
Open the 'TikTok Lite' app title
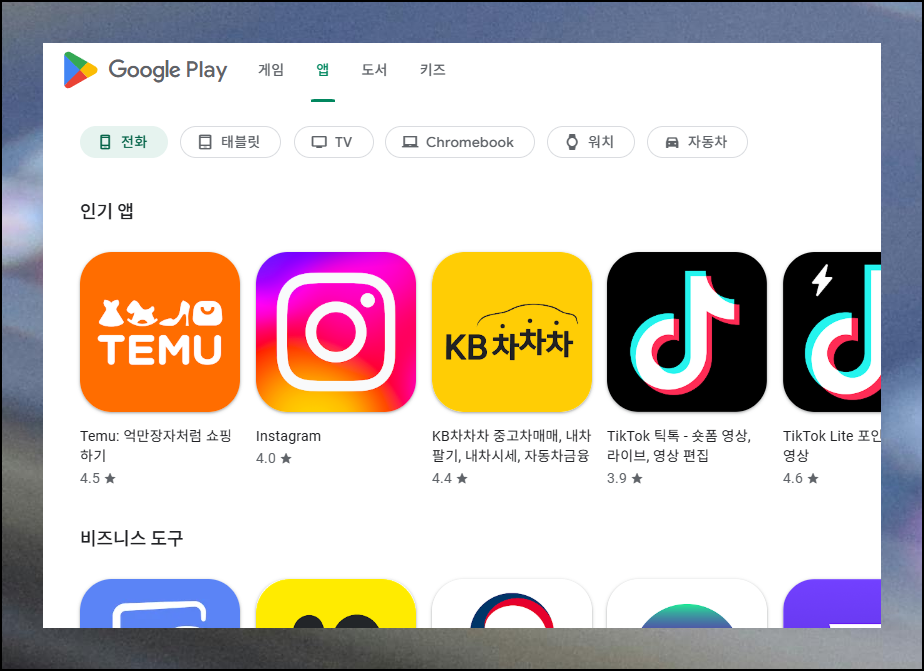(x=832, y=445)
